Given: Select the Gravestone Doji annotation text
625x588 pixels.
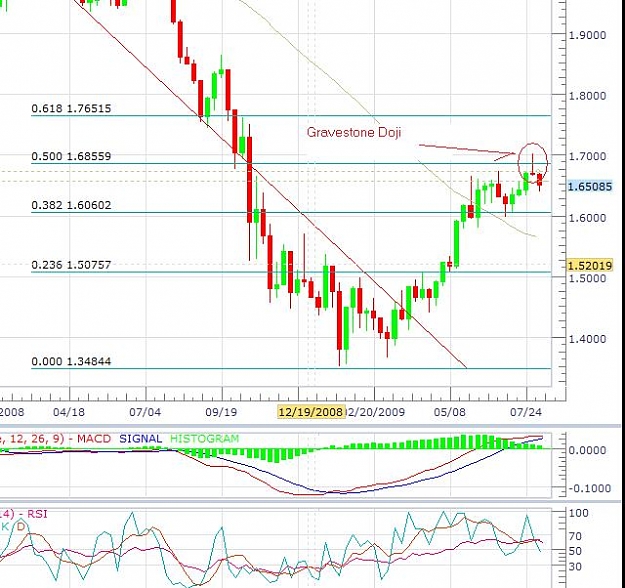Looking at the screenshot, I should pos(354,132).
